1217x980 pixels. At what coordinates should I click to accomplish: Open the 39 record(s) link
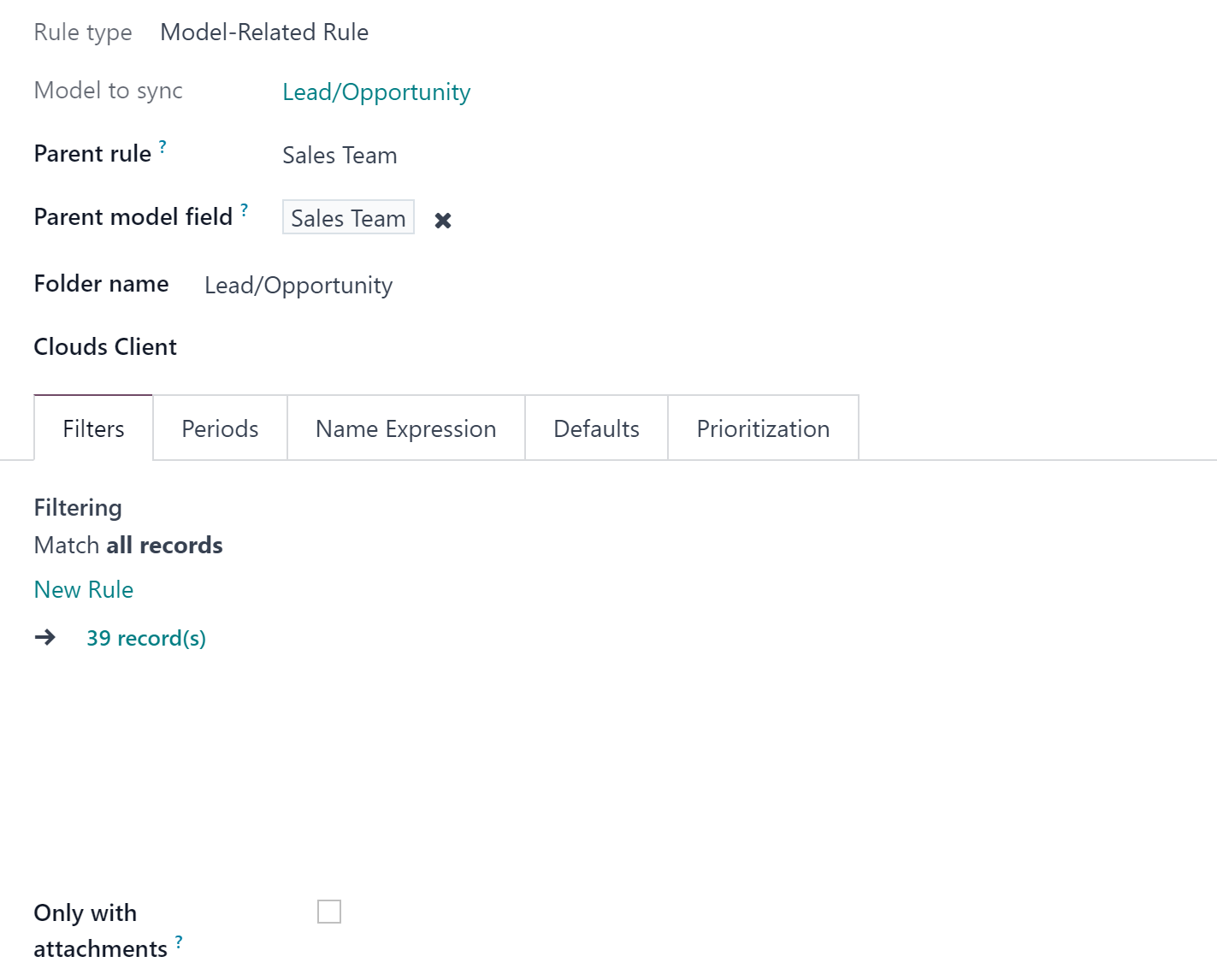coord(146,638)
